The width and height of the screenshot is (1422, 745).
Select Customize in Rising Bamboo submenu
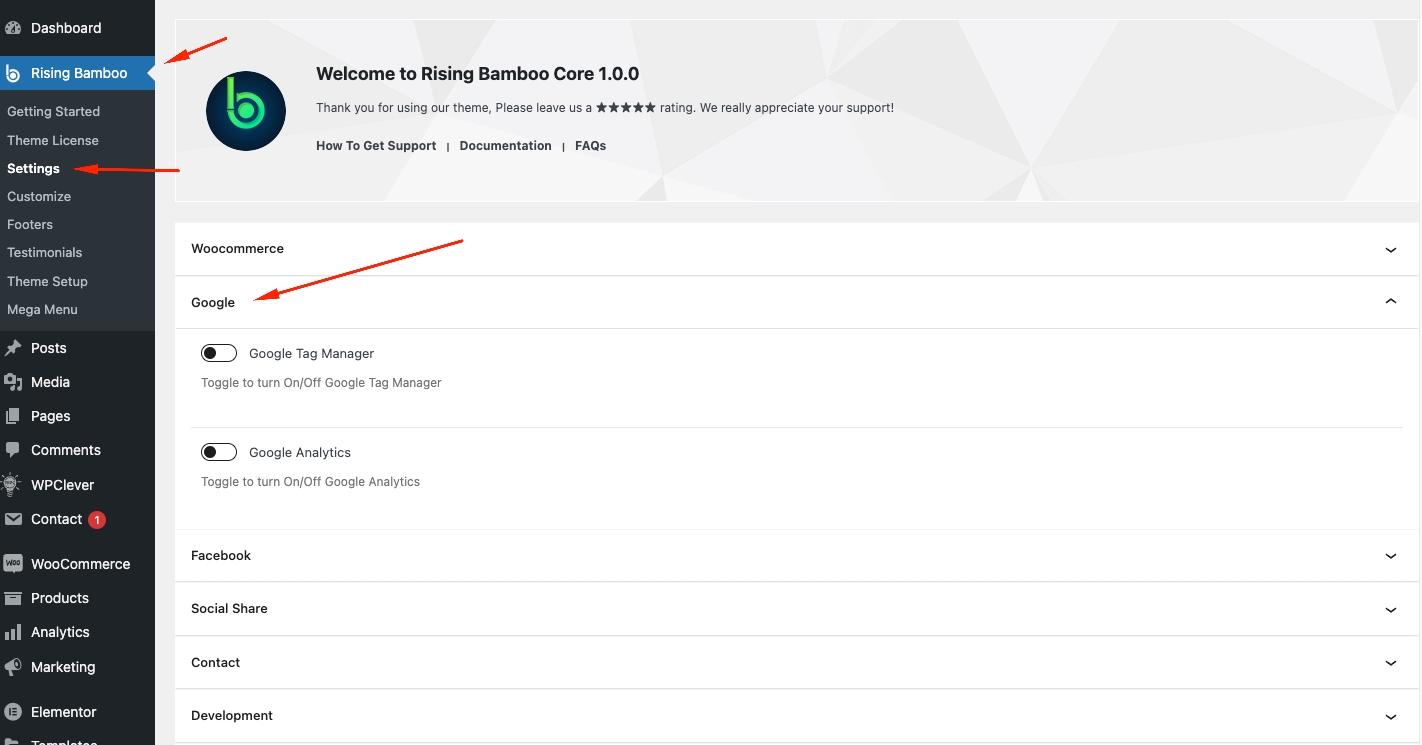(x=39, y=196)
